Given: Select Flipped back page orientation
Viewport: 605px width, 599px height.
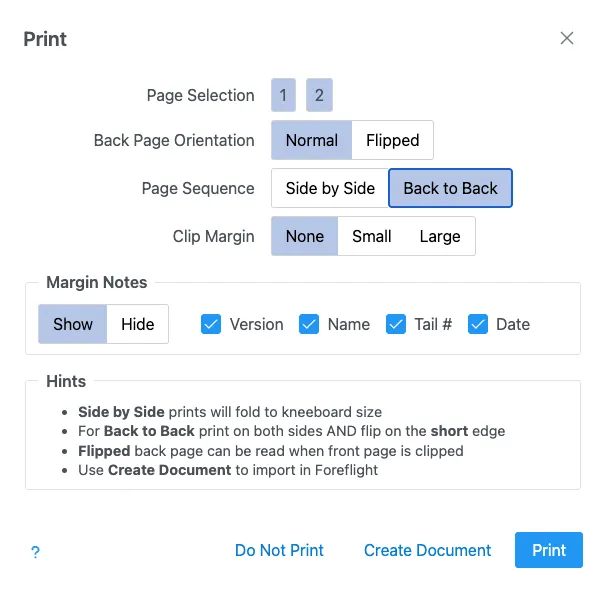Looking at the screenshot, I should click(392, 141).
